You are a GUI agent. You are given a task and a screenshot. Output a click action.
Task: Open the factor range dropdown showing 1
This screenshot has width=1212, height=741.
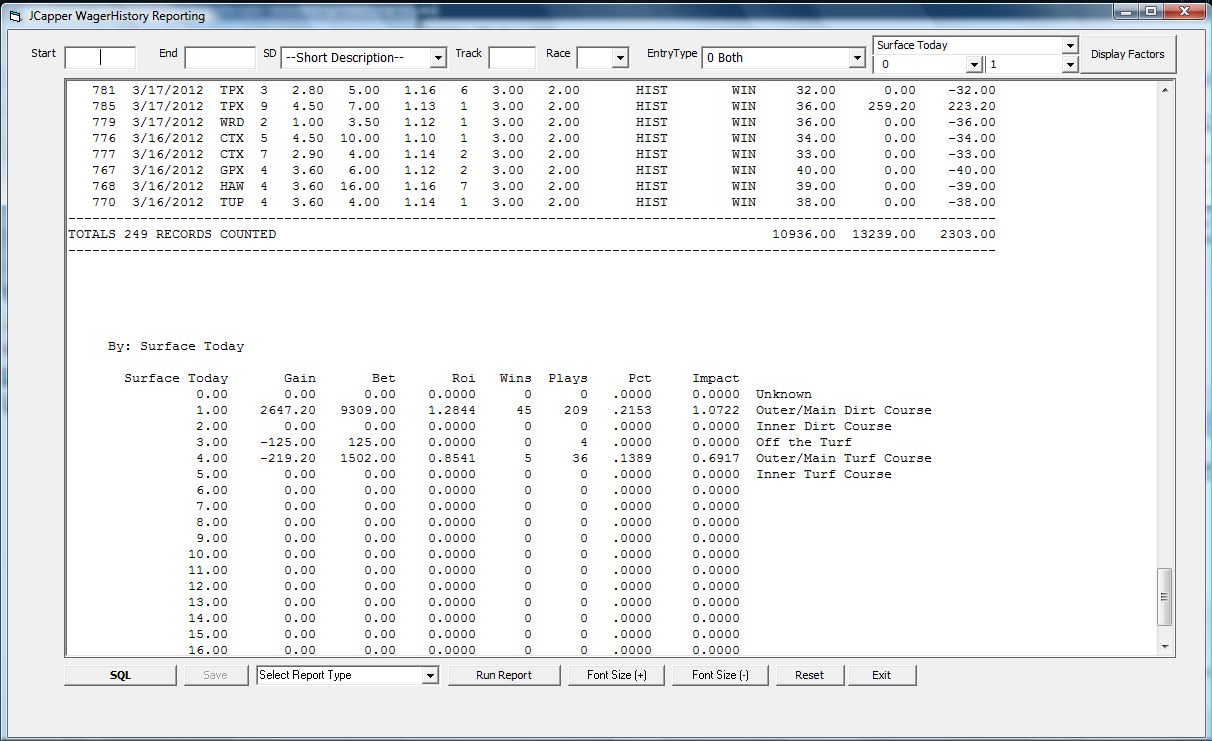(1070, 64)
